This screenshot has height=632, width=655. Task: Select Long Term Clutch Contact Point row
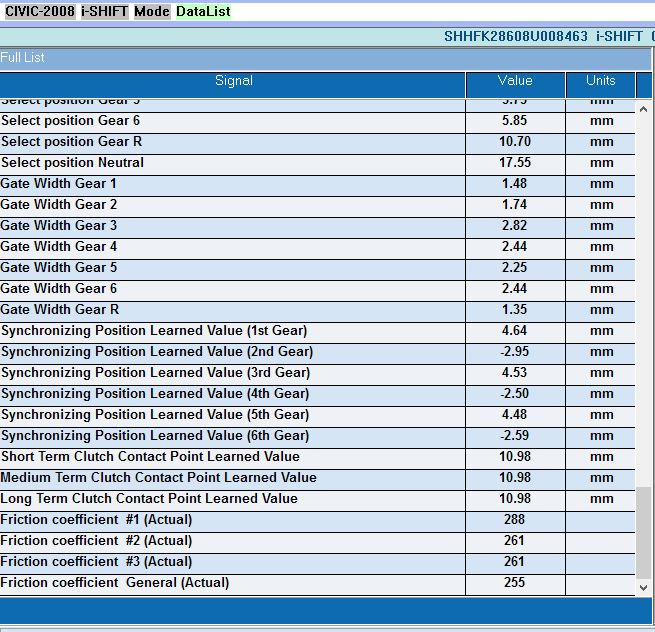pyautogui.click(x=317, y=499)
